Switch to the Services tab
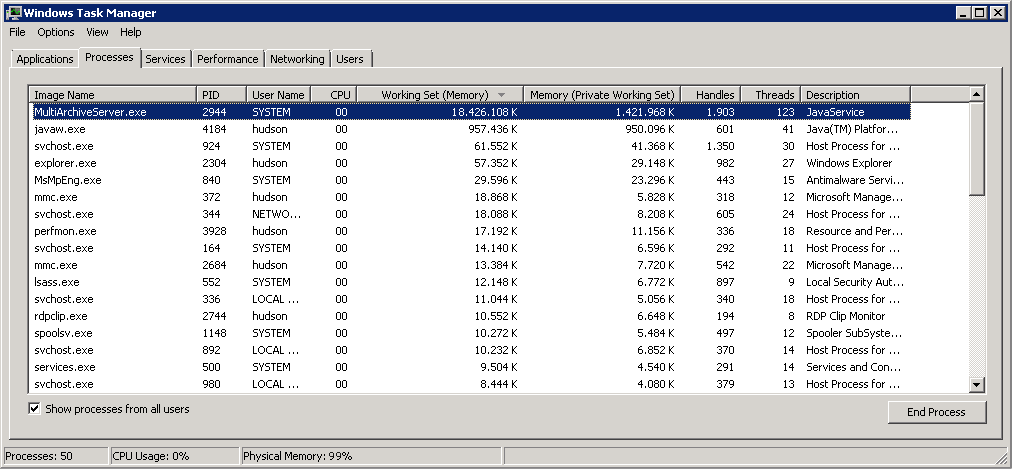This screenshot has height=469, width=1012. tap(165, 59)
